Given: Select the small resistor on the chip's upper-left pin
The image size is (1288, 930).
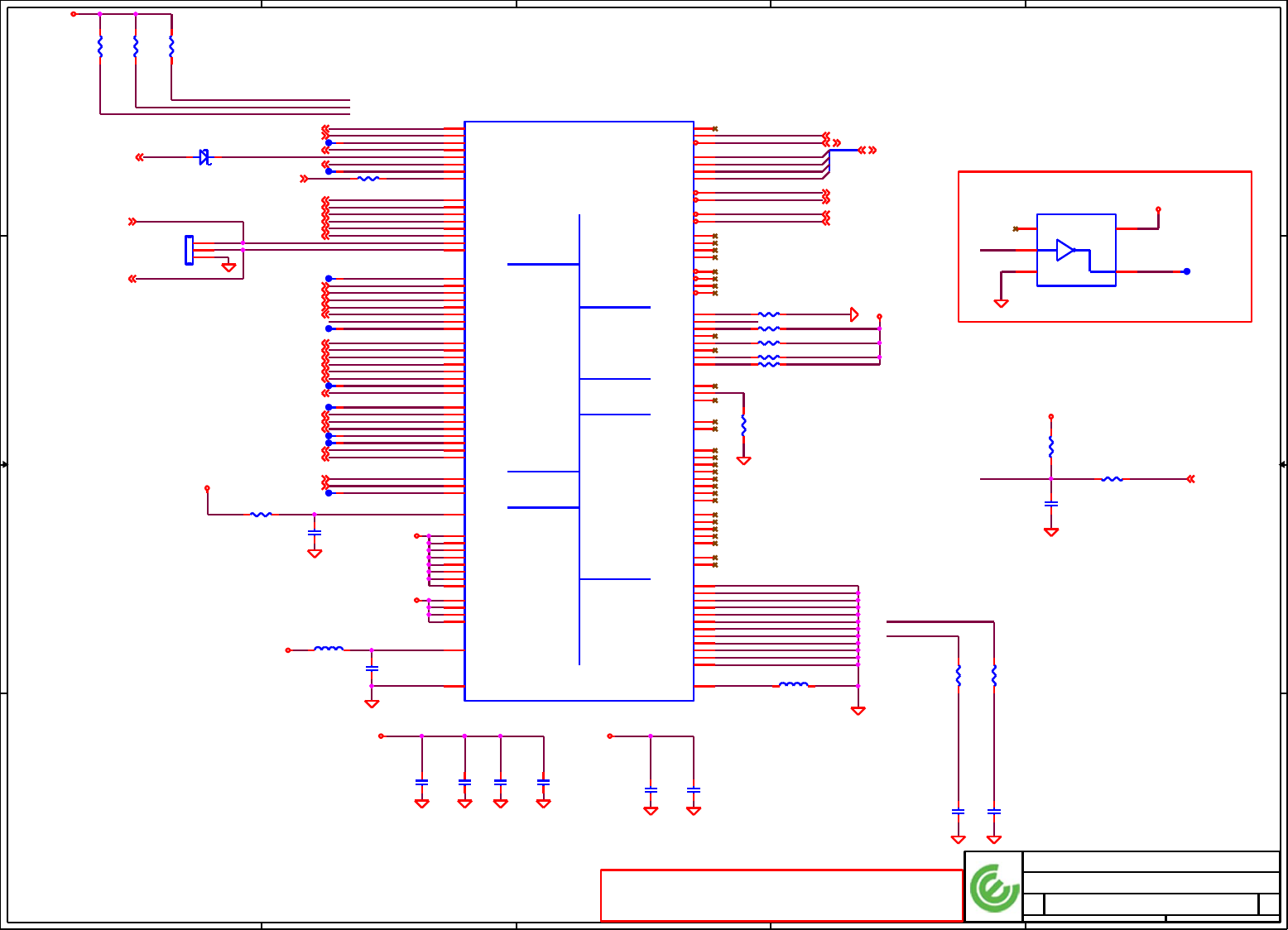Looking at the screenshot, I should pos(368,179).
